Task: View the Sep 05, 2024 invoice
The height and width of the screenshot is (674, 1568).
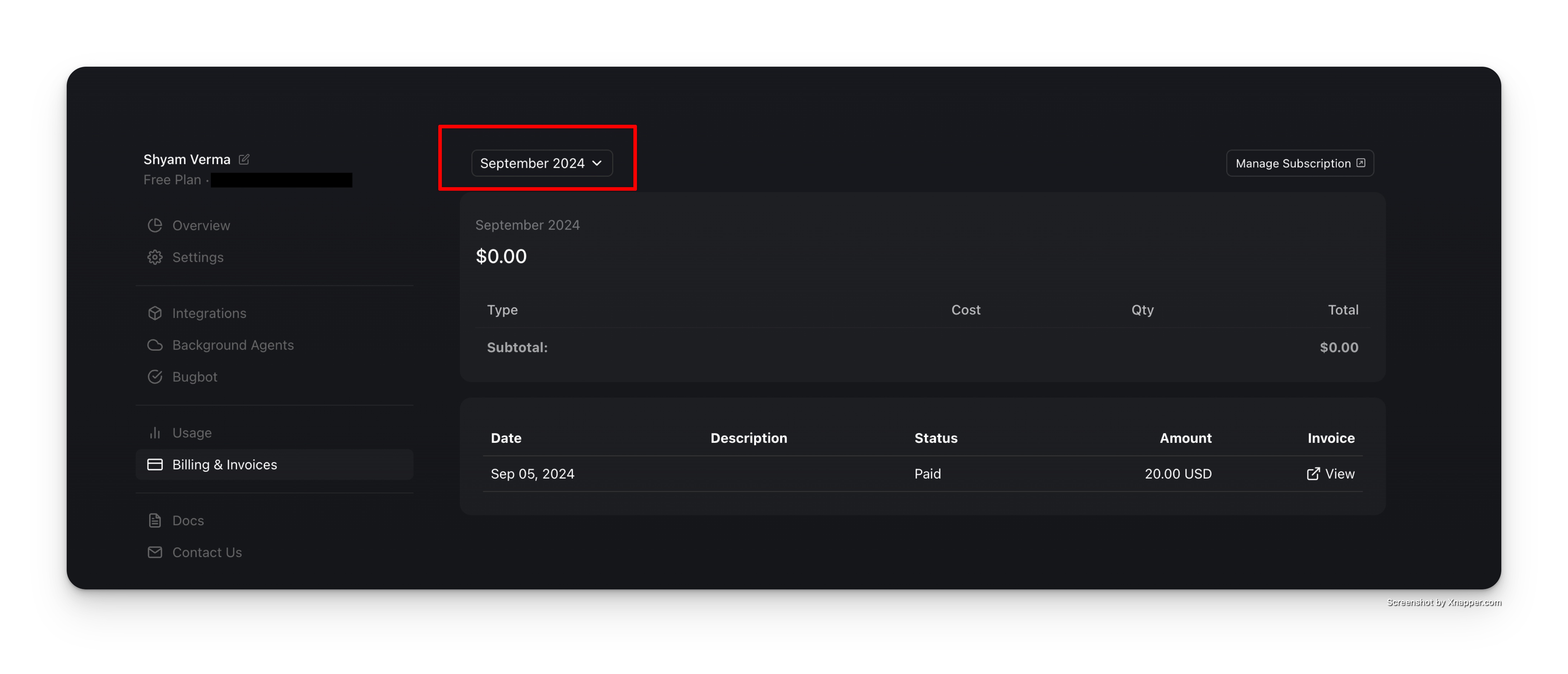Action: [1331, 474]
